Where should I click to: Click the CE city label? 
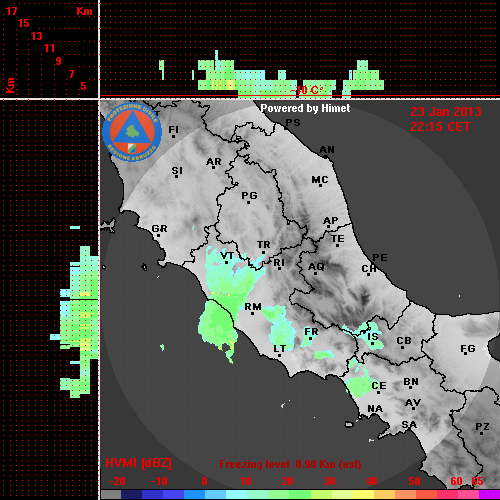click(x=379, y=386)
